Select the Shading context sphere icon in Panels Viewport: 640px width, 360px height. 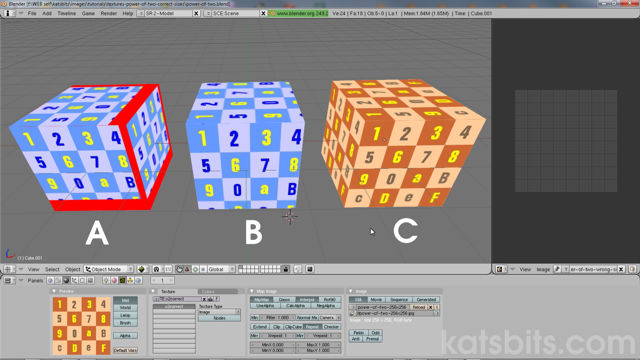click(x=66, y=280)
